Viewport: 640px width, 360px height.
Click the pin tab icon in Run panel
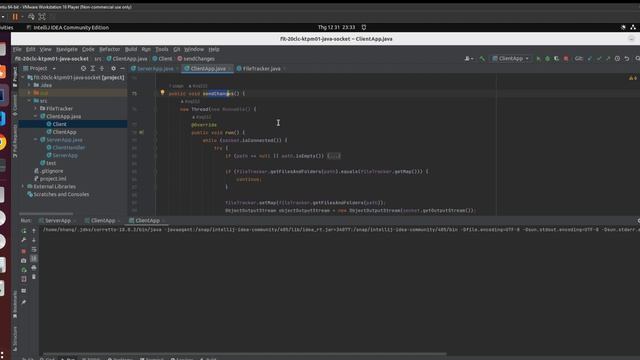coord(24,302)
